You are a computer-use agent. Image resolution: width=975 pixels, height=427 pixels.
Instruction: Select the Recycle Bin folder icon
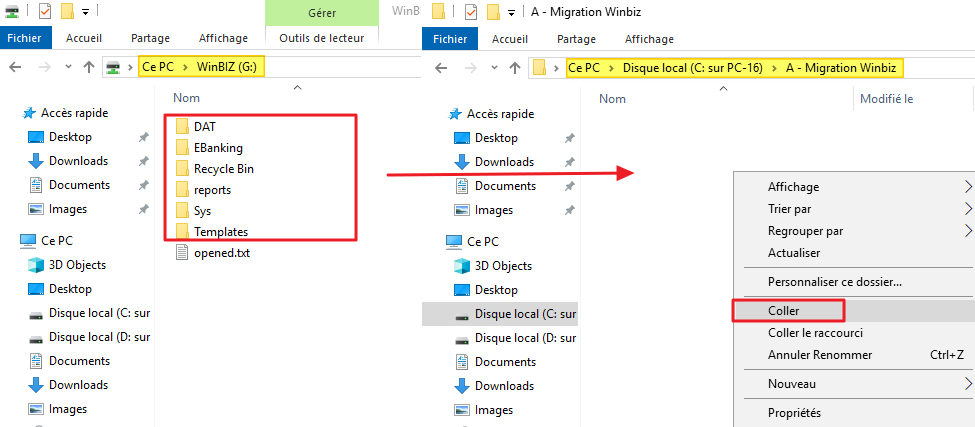point(181,169)
